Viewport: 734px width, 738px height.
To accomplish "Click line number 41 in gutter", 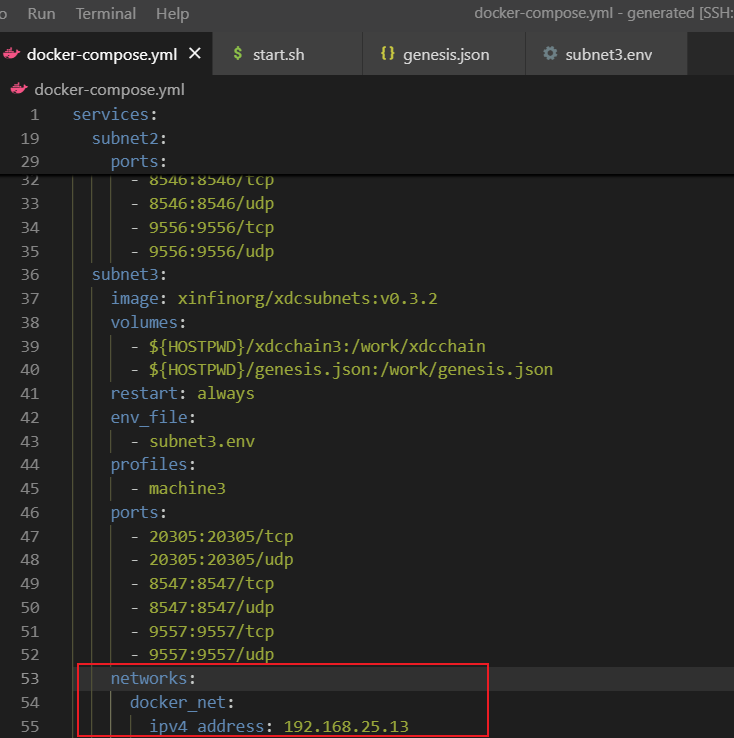I will point(30,393).
